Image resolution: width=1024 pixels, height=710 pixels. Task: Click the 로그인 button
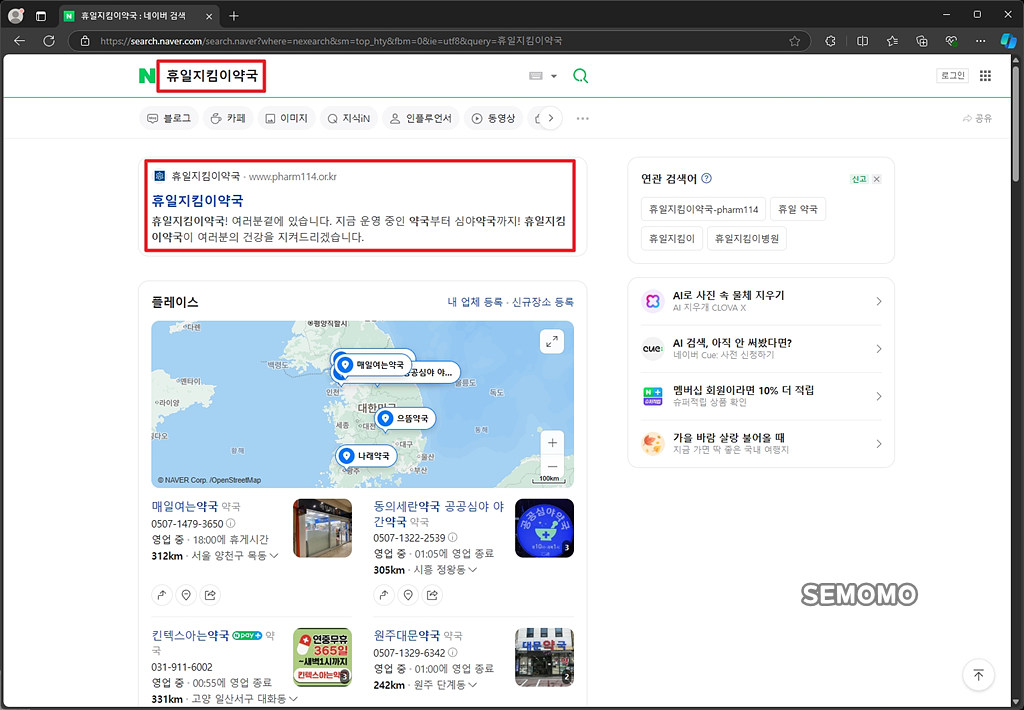pyautogui.click(x=953, y=76)
